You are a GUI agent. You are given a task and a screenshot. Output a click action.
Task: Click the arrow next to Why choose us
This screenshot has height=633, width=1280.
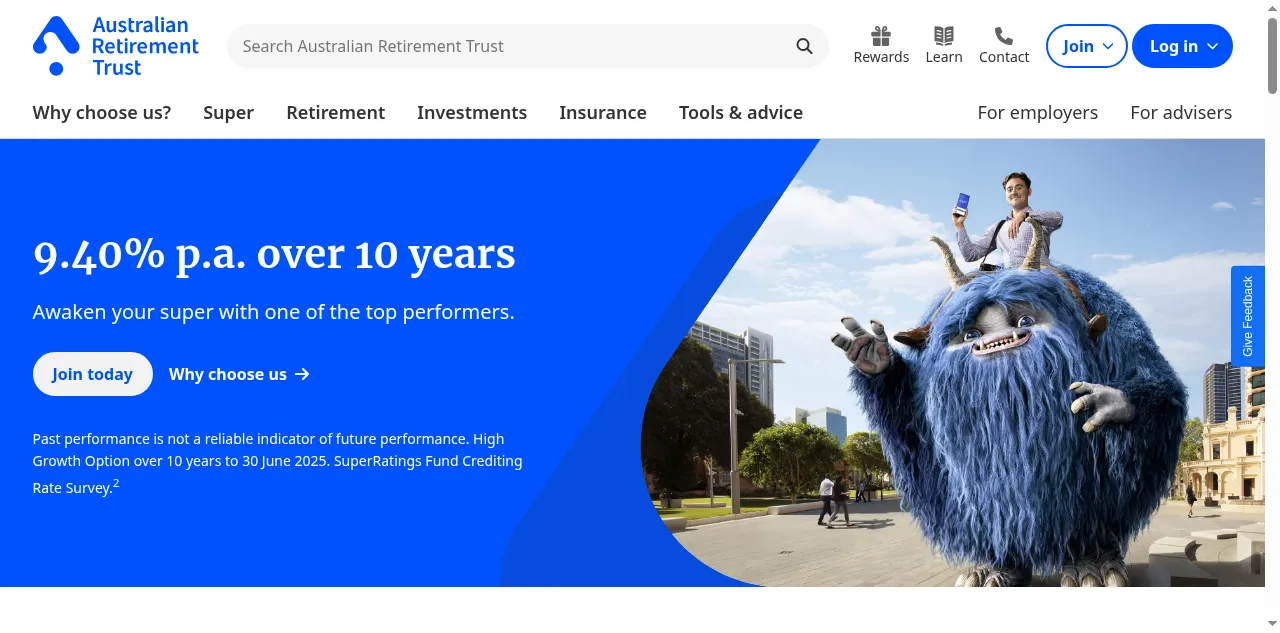point(302,374)
